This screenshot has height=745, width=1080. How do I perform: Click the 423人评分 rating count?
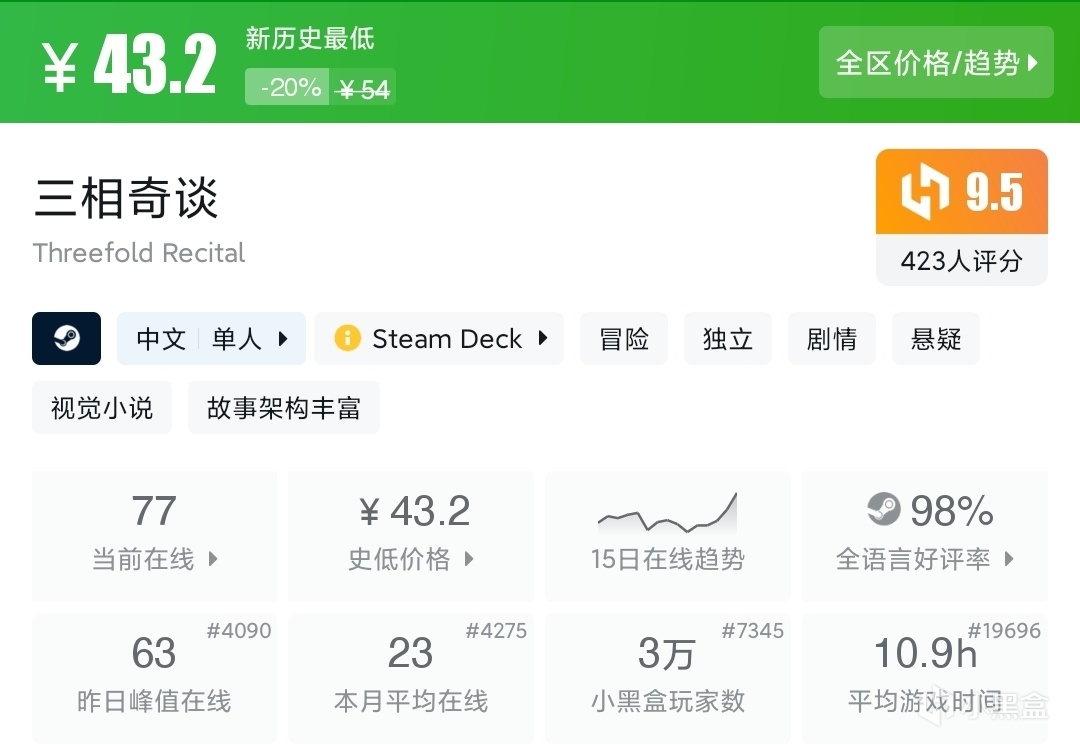pyautogui.click(x=961, y=261)
